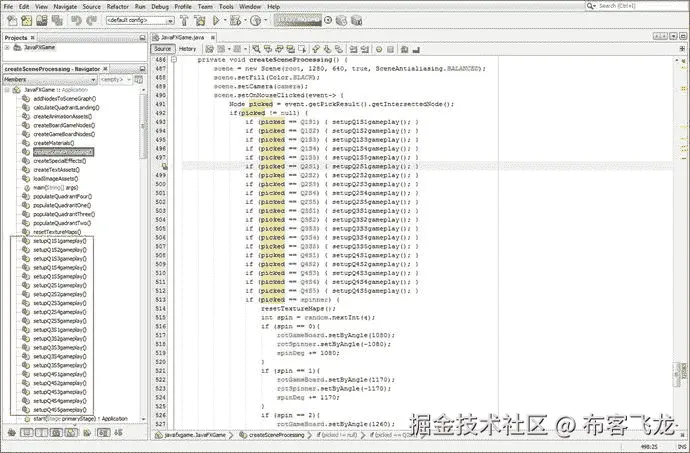
Task: Click the Undo toolbar icon
Action: click(76, 20)
